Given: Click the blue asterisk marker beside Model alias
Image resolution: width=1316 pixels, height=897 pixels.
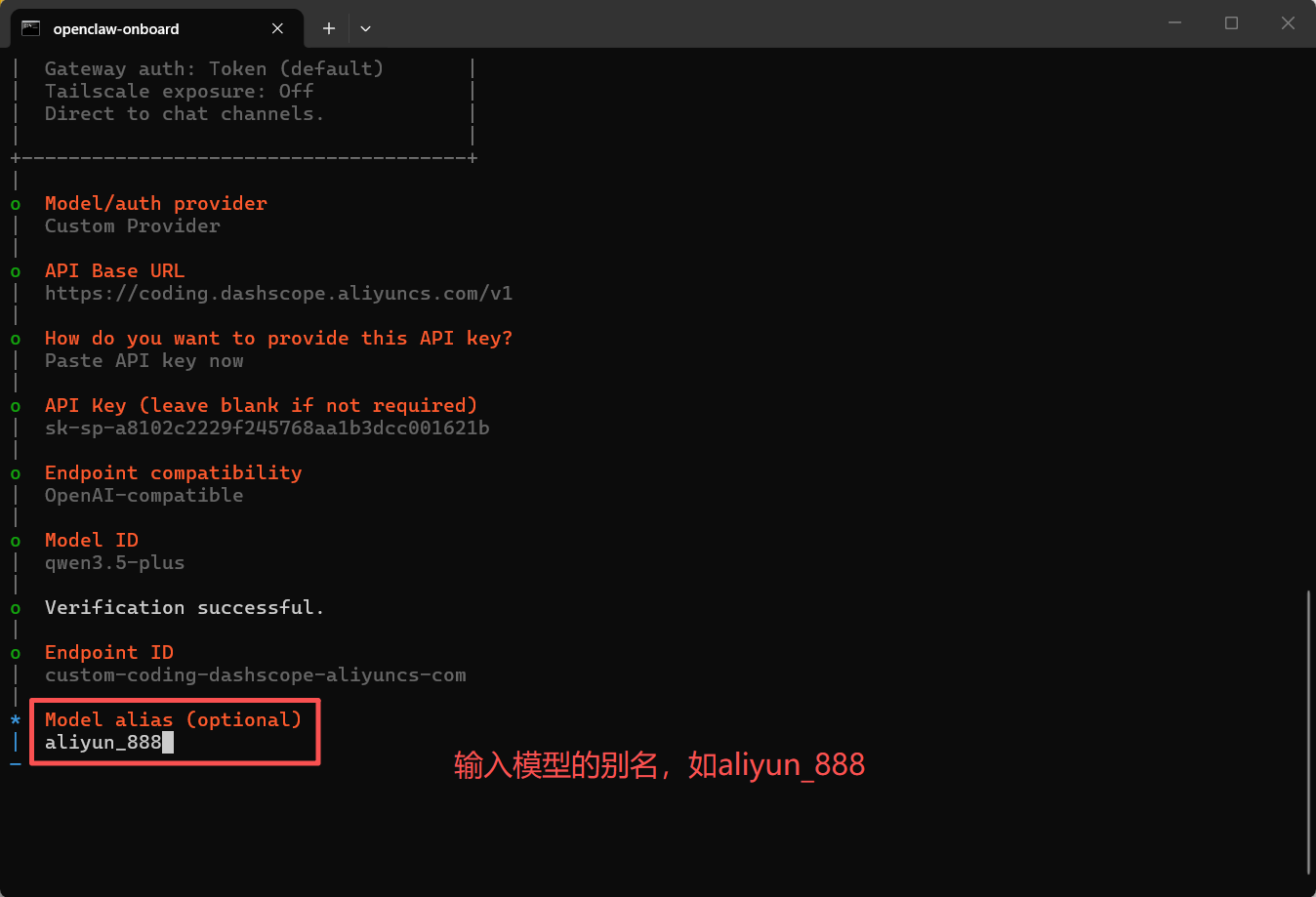Looking at the screenshot, I should point(16,720).
